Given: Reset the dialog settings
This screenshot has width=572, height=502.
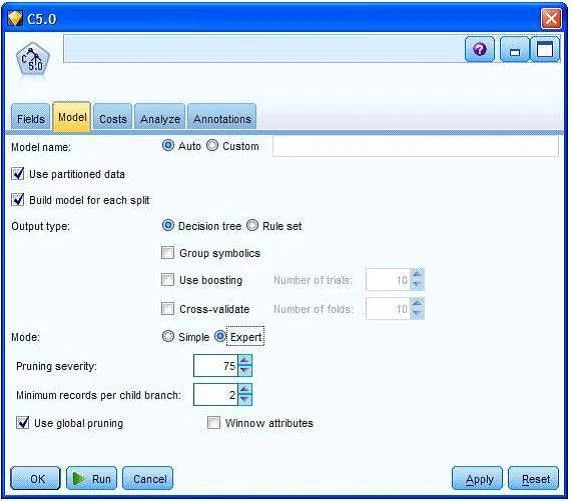Looking at the screenshot, I should point(533,478).
